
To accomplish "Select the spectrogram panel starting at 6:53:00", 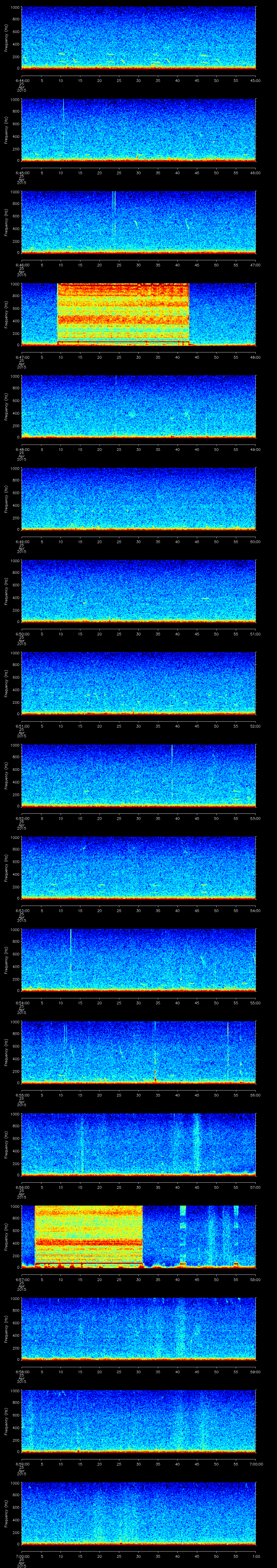I will (x=138, y=868).
